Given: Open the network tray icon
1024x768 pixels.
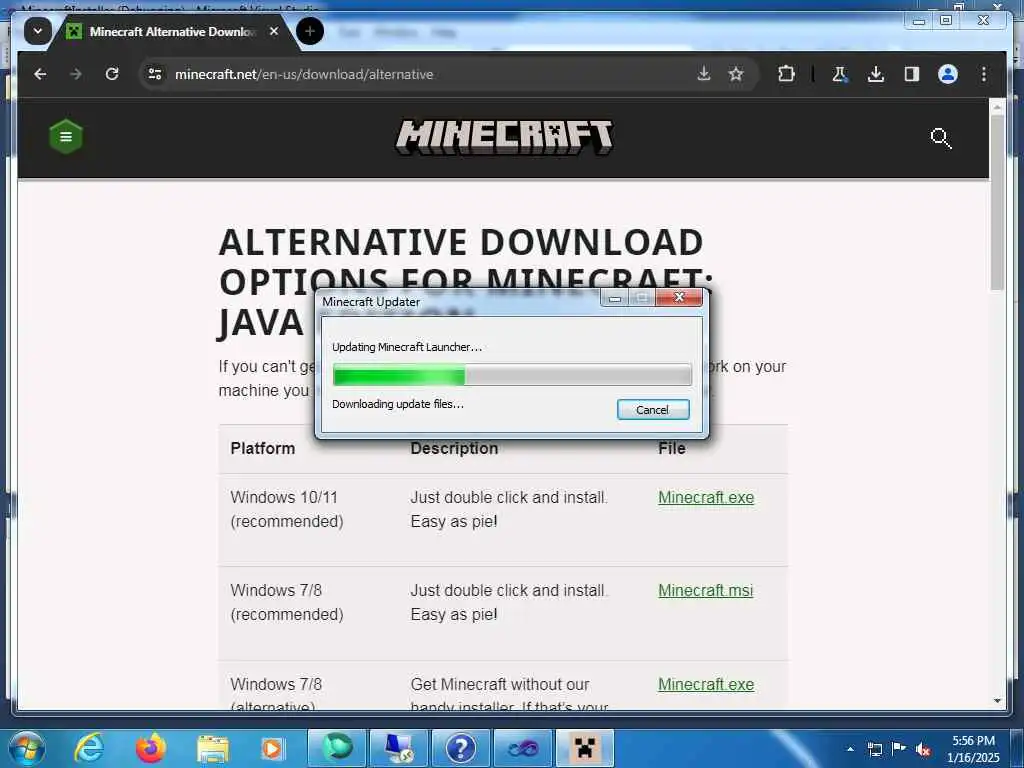Looking at the screenshot, I should pos(874,749).
